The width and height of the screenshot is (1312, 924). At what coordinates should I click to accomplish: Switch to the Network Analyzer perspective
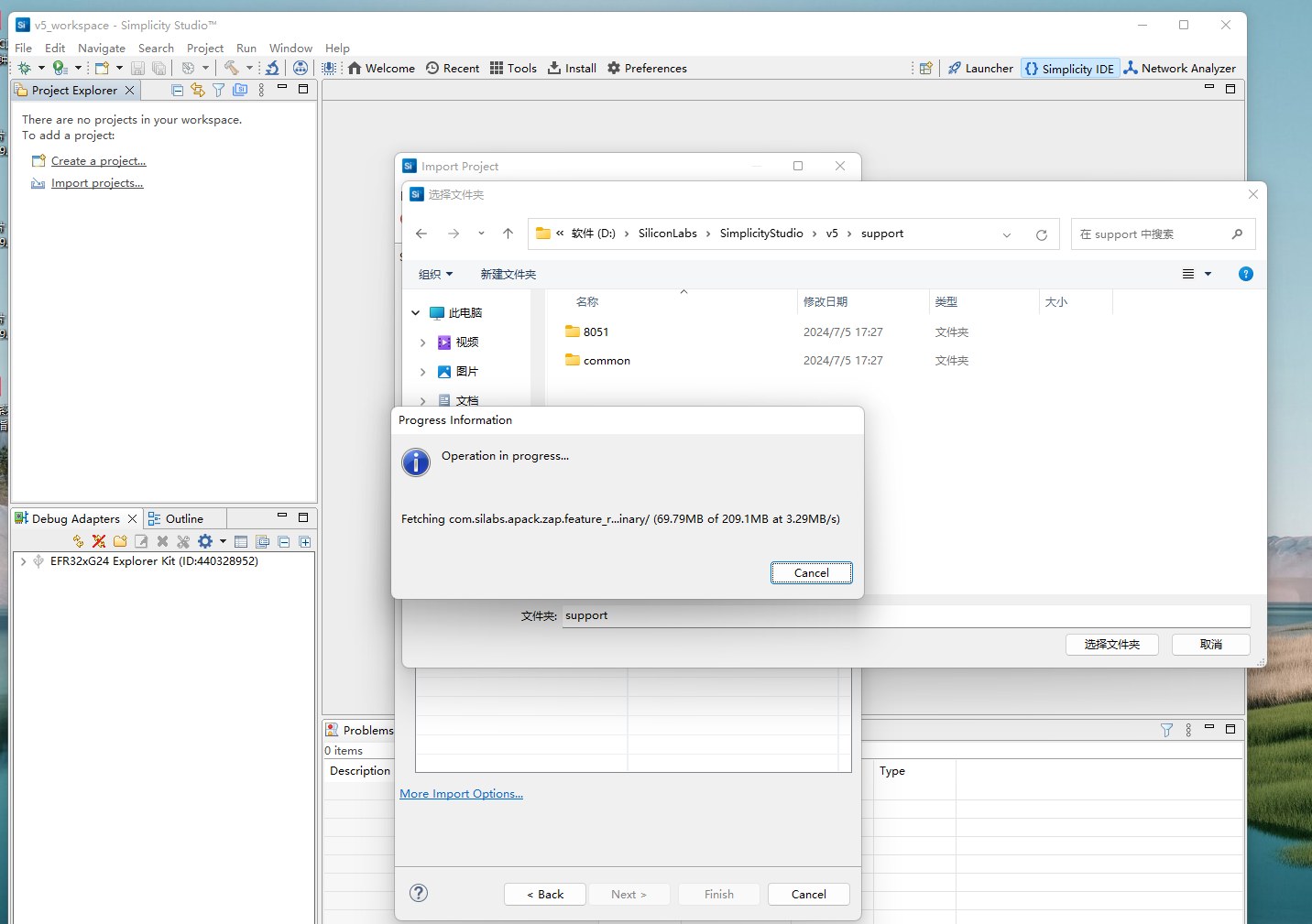[1180, 68]
